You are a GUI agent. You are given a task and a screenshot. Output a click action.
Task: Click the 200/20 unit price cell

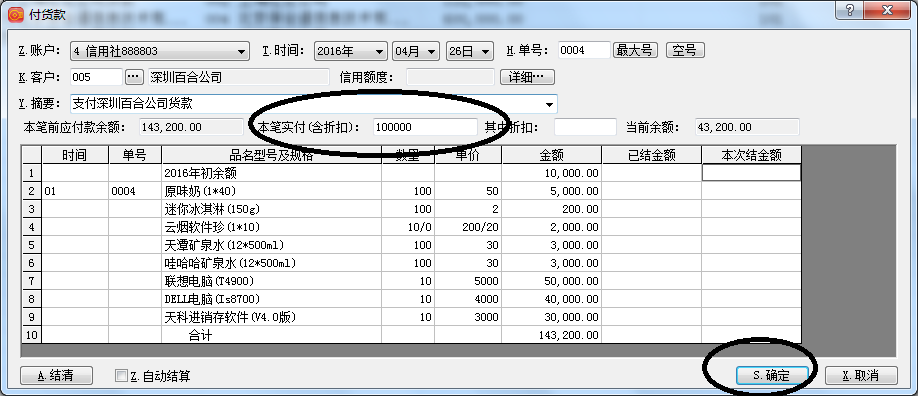pos(468,227)
